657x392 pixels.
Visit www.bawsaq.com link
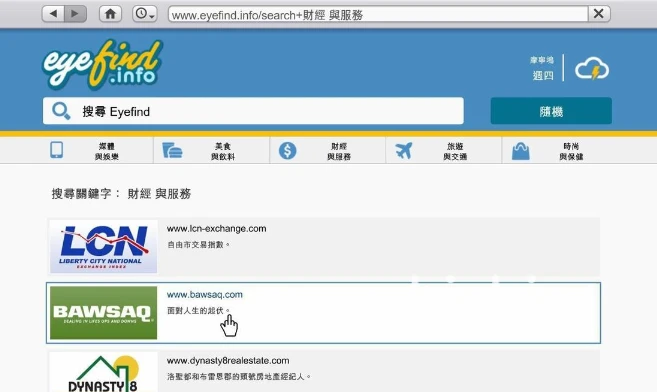coord(204,294)
